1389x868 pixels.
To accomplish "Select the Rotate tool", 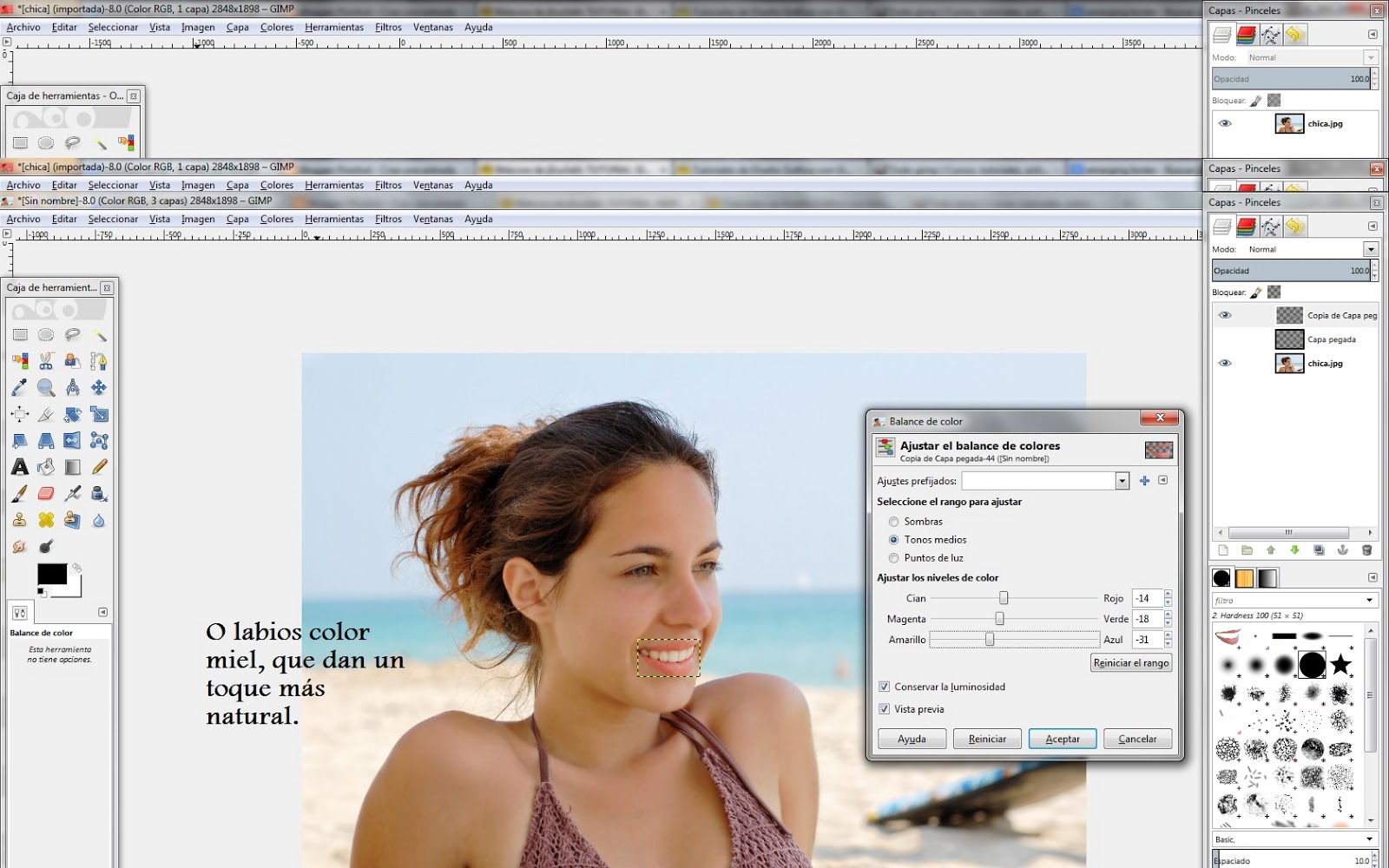I will tap(73, 414).
